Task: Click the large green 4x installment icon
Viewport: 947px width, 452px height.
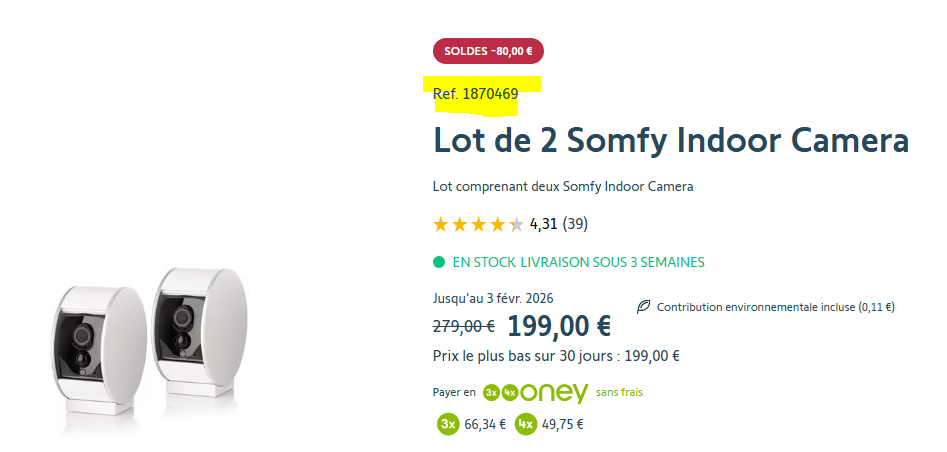Action: click(x=526, y=424)
